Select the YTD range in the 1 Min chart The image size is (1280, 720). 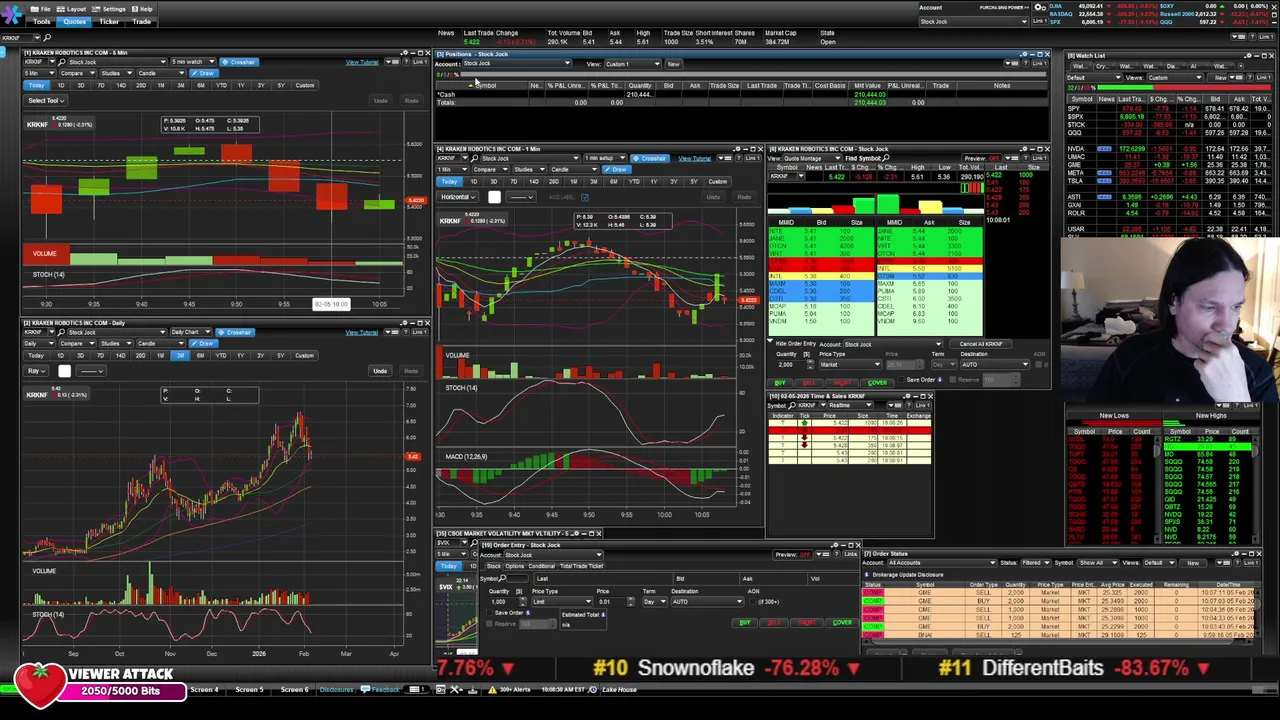point(633,181)
